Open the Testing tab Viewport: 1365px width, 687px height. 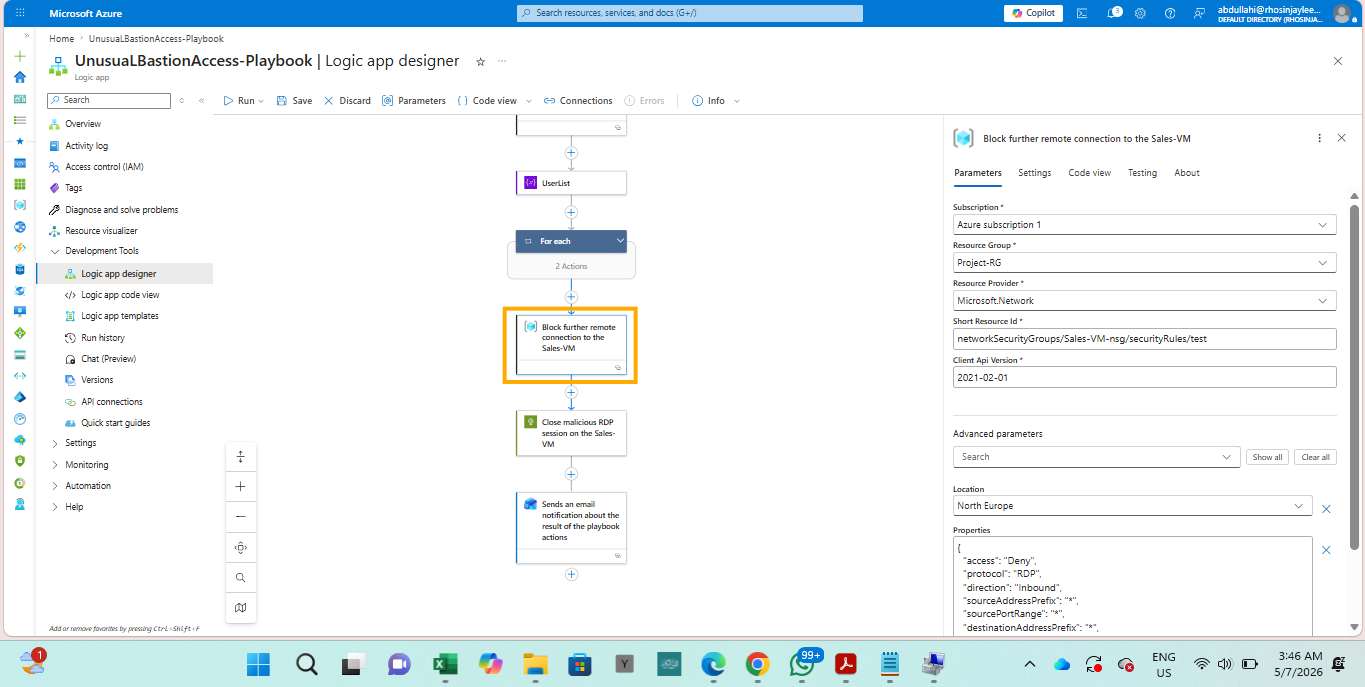coord(1142,173)
